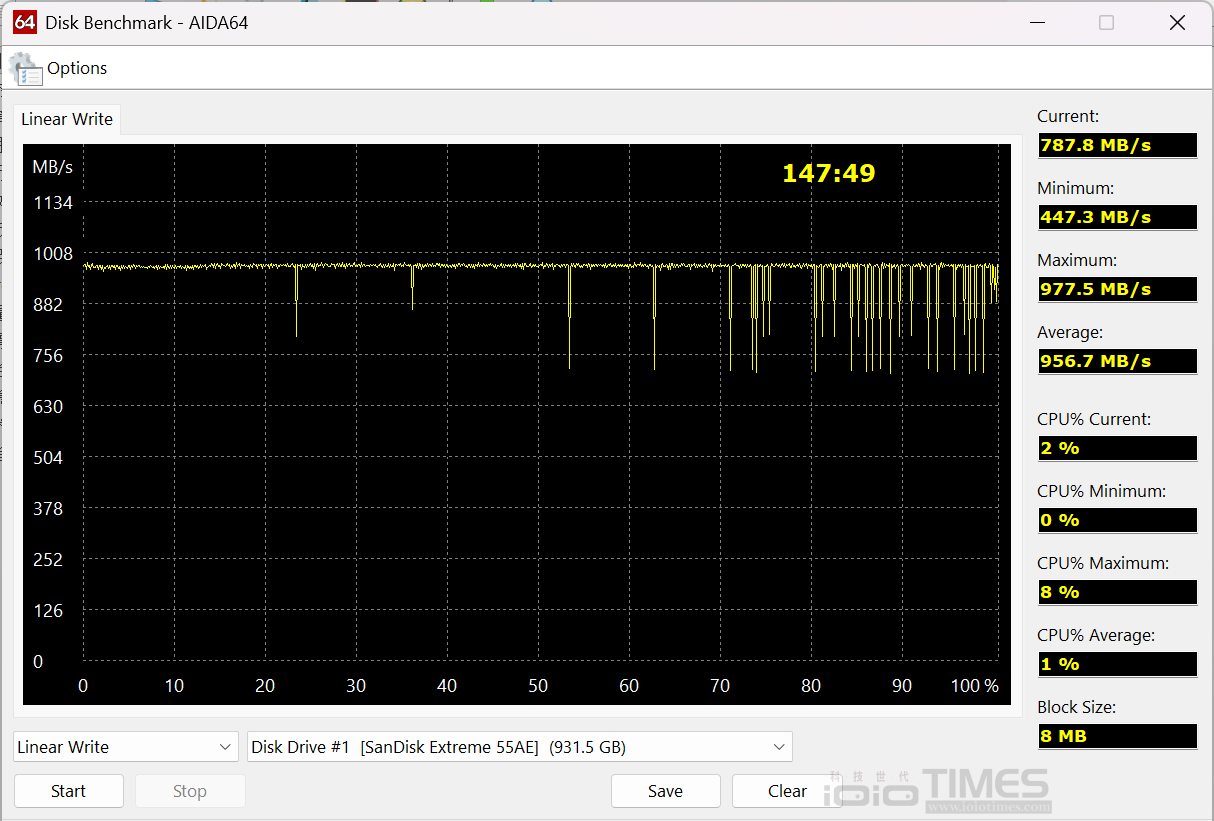Image resolution: width=1214 pixels, height=821 pixels.
Task: Open the benchmark type dropdown showing Linear Write
Action: coord(125,746)
